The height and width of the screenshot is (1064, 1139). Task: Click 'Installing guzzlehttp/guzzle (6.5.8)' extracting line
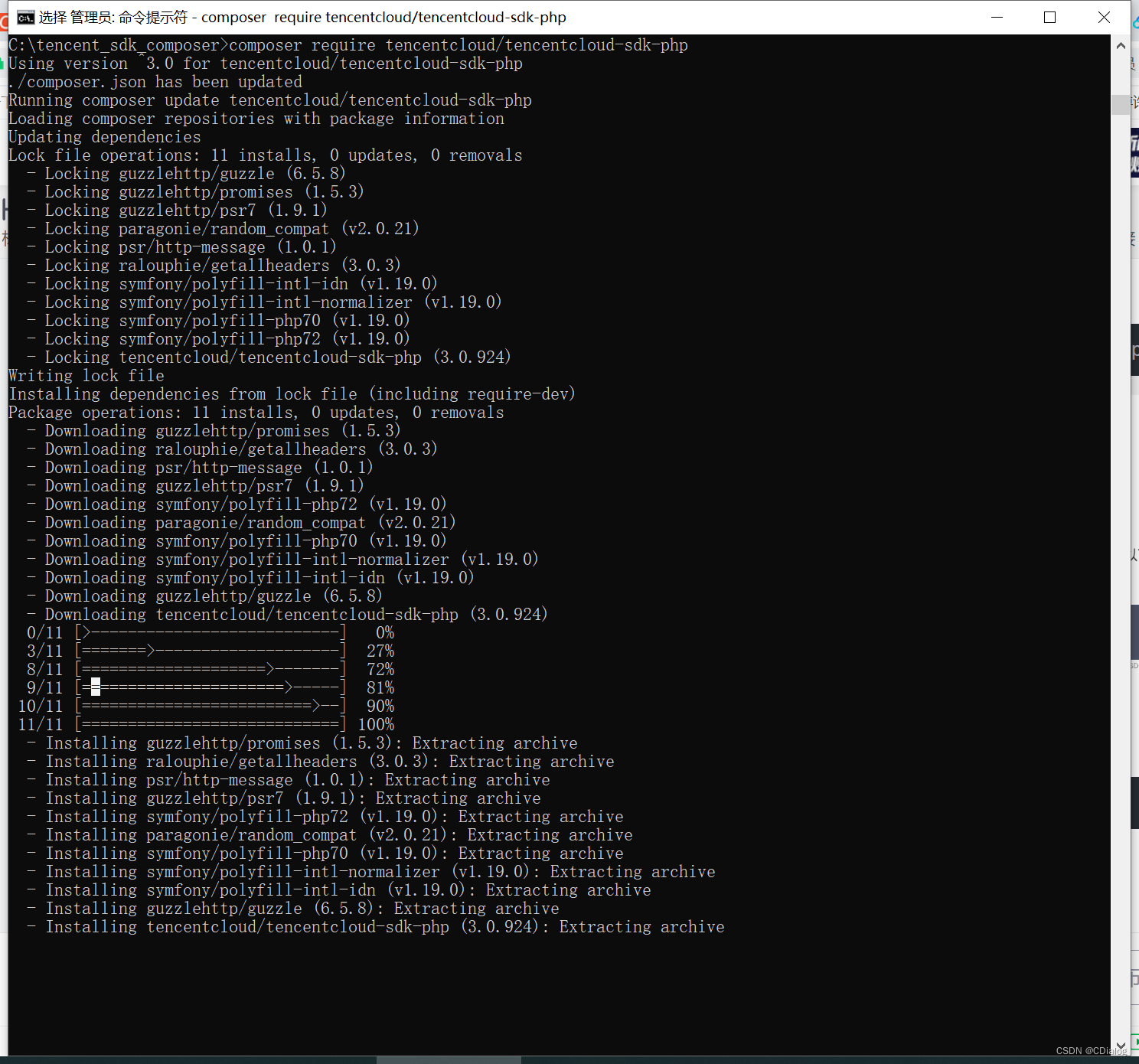[x=293, y=909]
